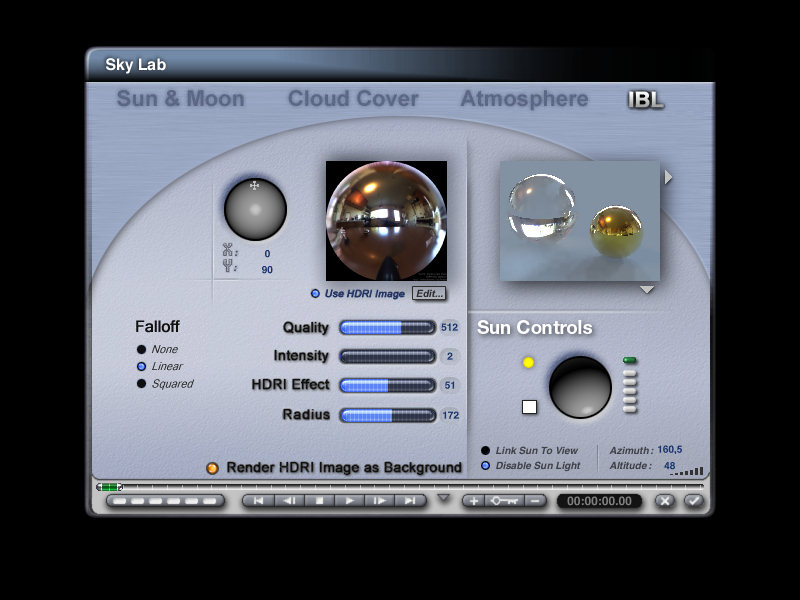The height and width of the screenshot is (600, 800).
Task: Open the preview dropdown triangle below render
Action: [x=647, y=290]
